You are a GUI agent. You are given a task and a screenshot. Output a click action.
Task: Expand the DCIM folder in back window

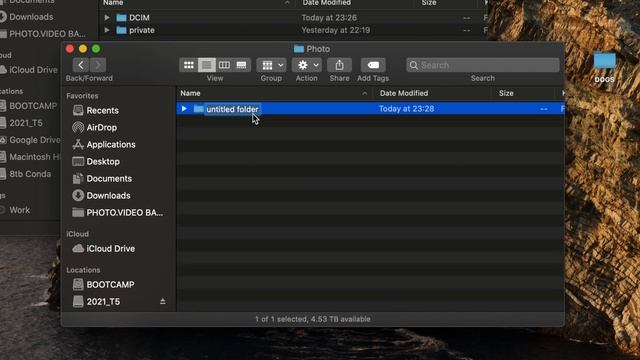click(107, 18)
